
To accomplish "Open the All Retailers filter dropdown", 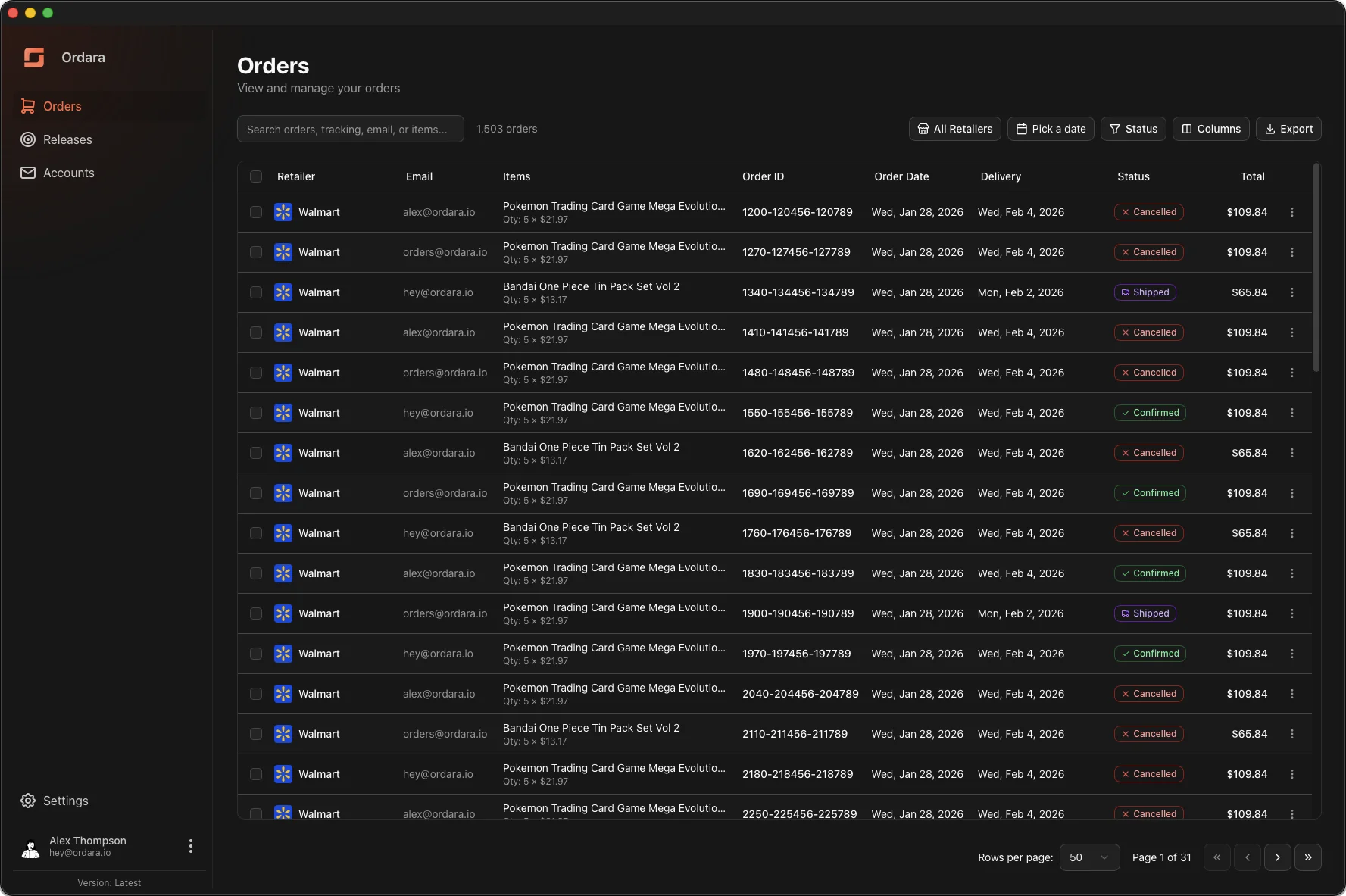I will 955,129.
